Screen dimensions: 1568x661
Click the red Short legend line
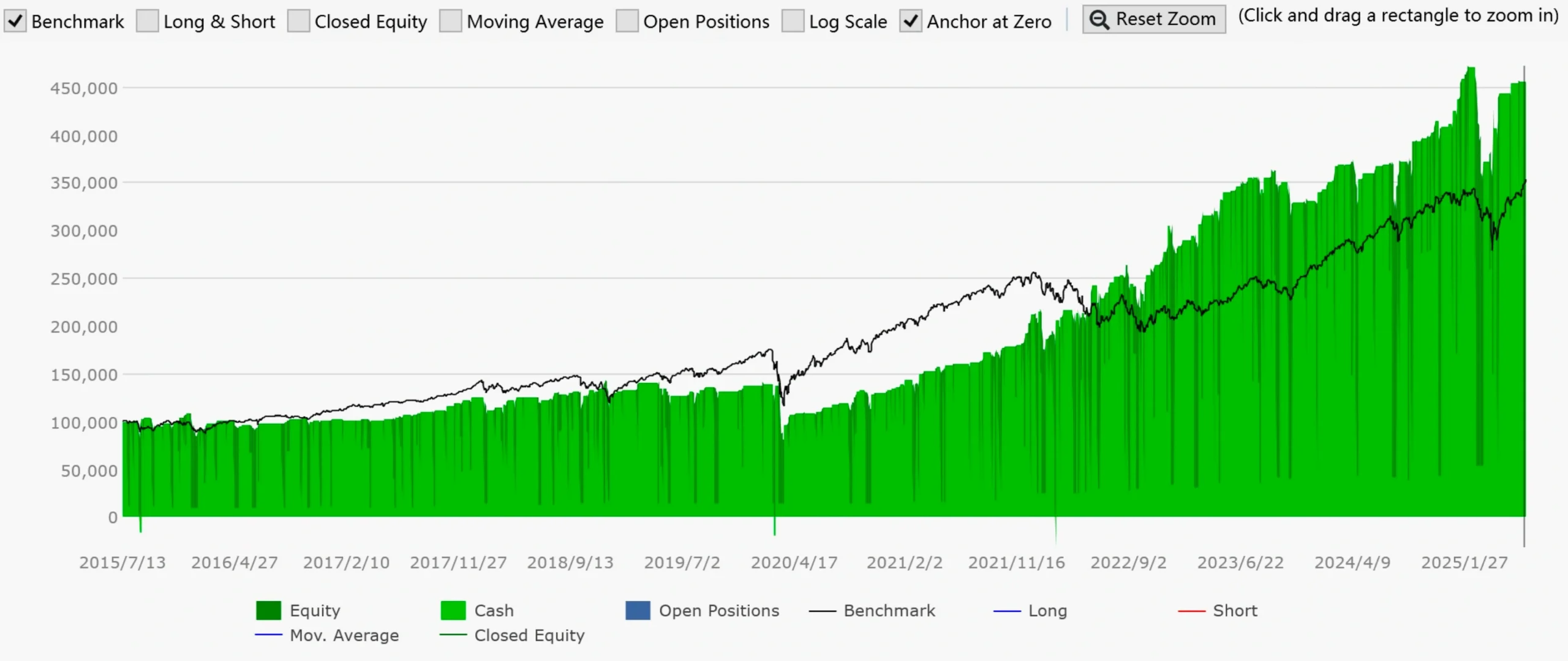(1191, 611)
